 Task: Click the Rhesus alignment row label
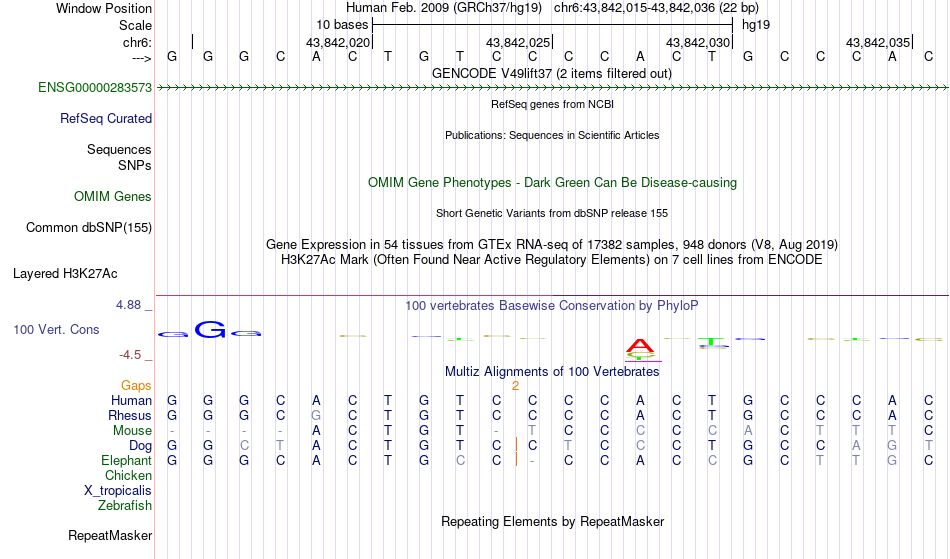coord(130,416)
